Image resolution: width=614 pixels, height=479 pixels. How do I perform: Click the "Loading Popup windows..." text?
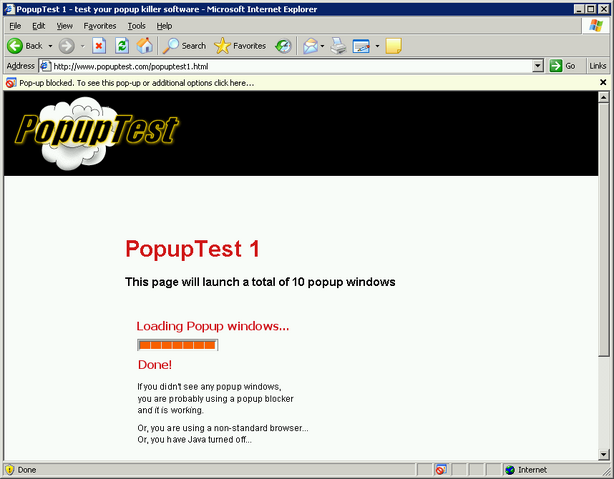click(x=213, y=326)
